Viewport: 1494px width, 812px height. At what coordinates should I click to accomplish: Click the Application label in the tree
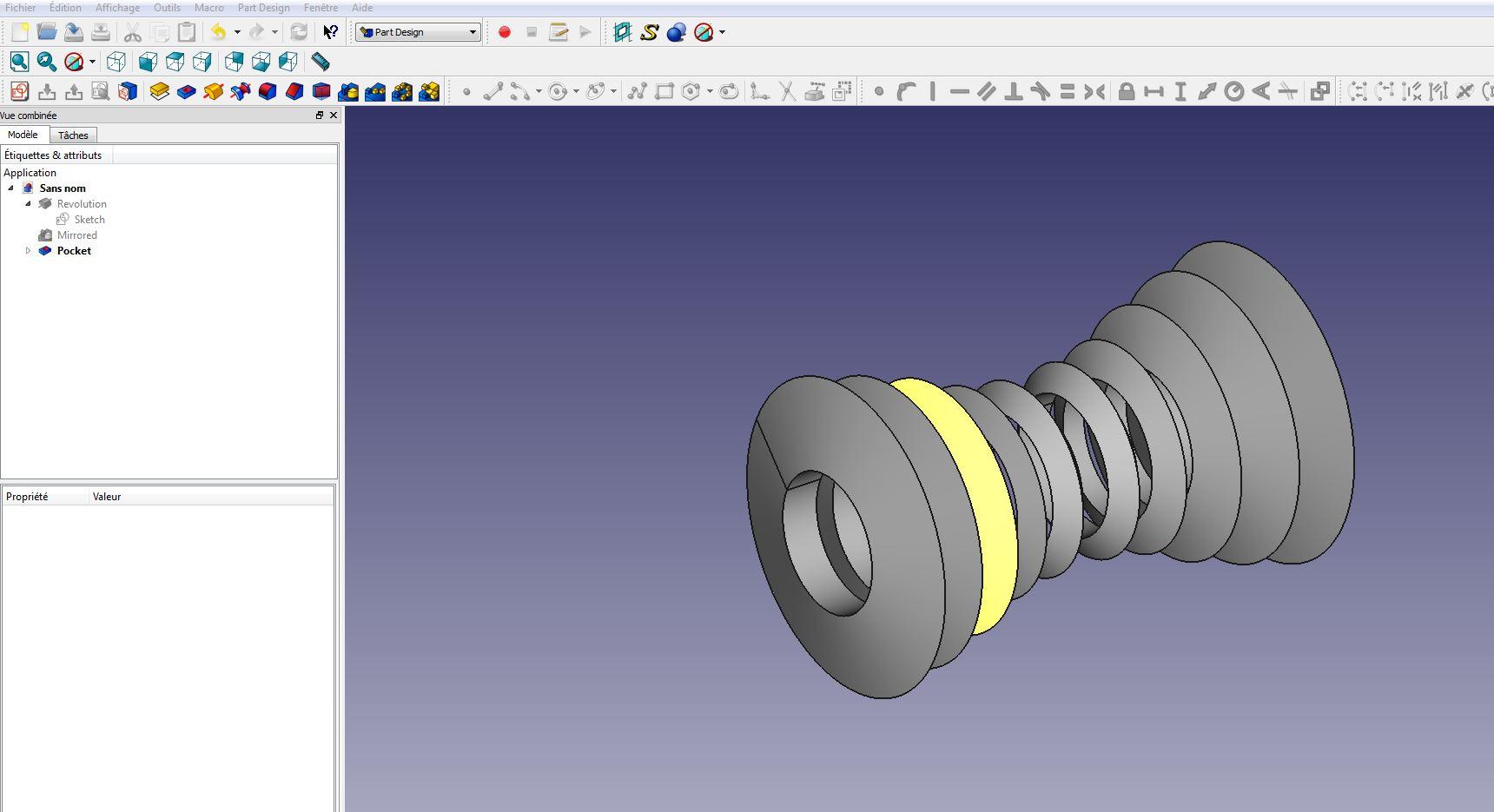pos(30,173)
